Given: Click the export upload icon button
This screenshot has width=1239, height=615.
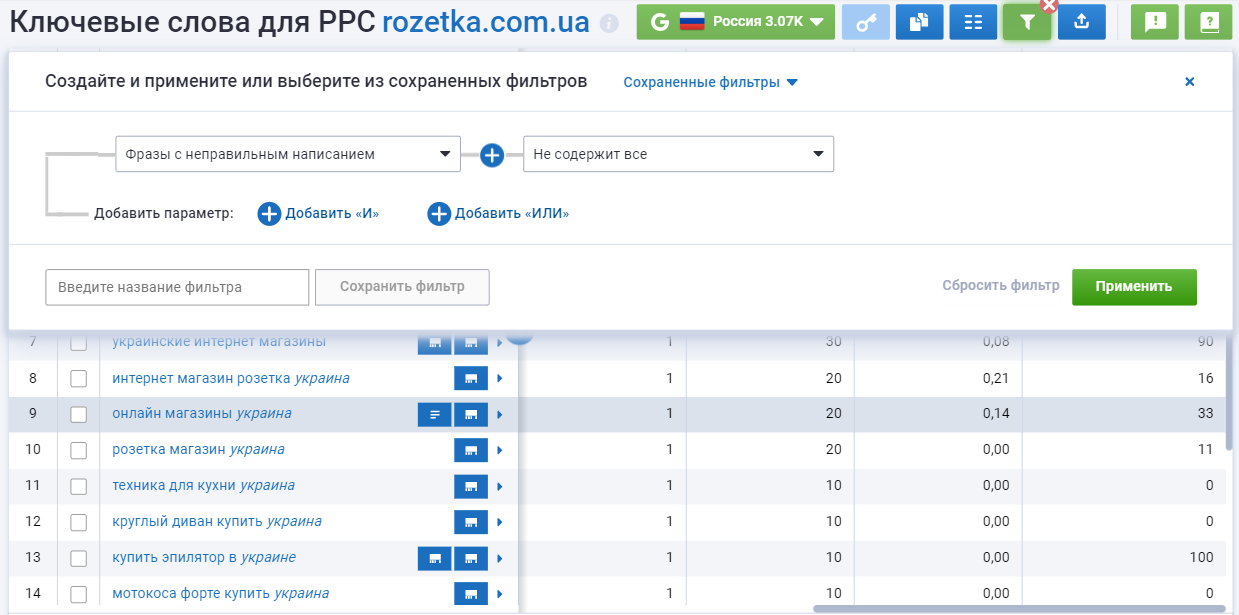Looking at the screenshot, I should (1081, 22).
